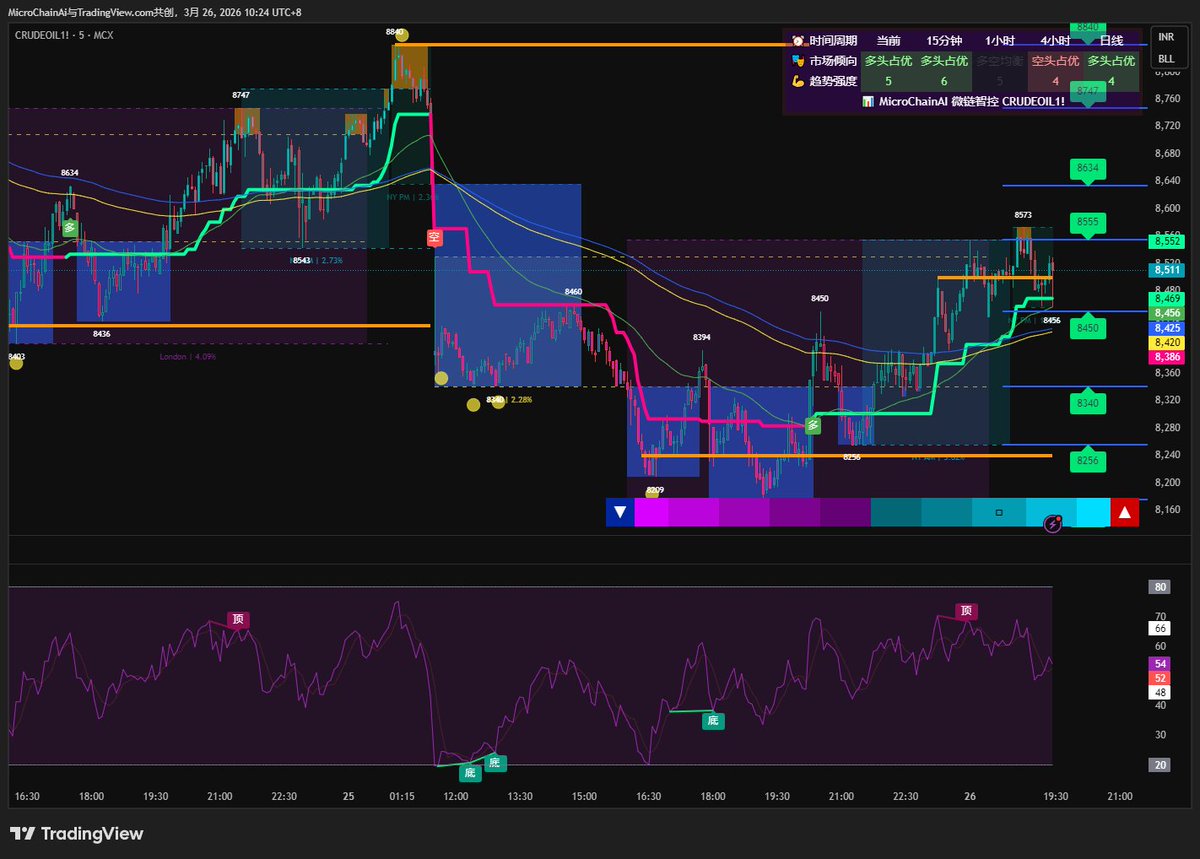Click the red 空 short signal marker
Viewport: 1200px width, 859px height.
coord(434,238)
